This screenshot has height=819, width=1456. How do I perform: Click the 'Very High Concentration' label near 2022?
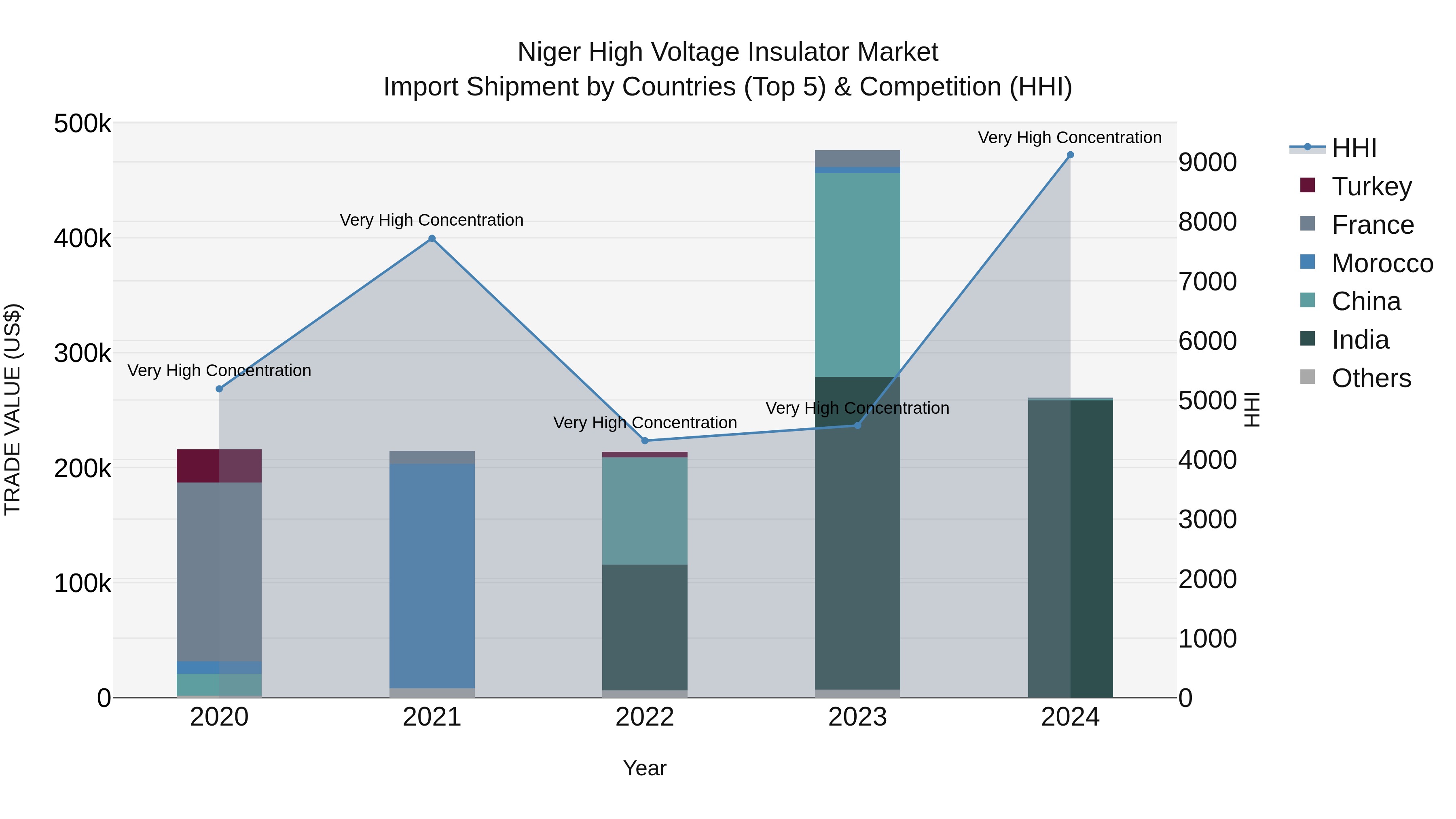pos(645,422)
